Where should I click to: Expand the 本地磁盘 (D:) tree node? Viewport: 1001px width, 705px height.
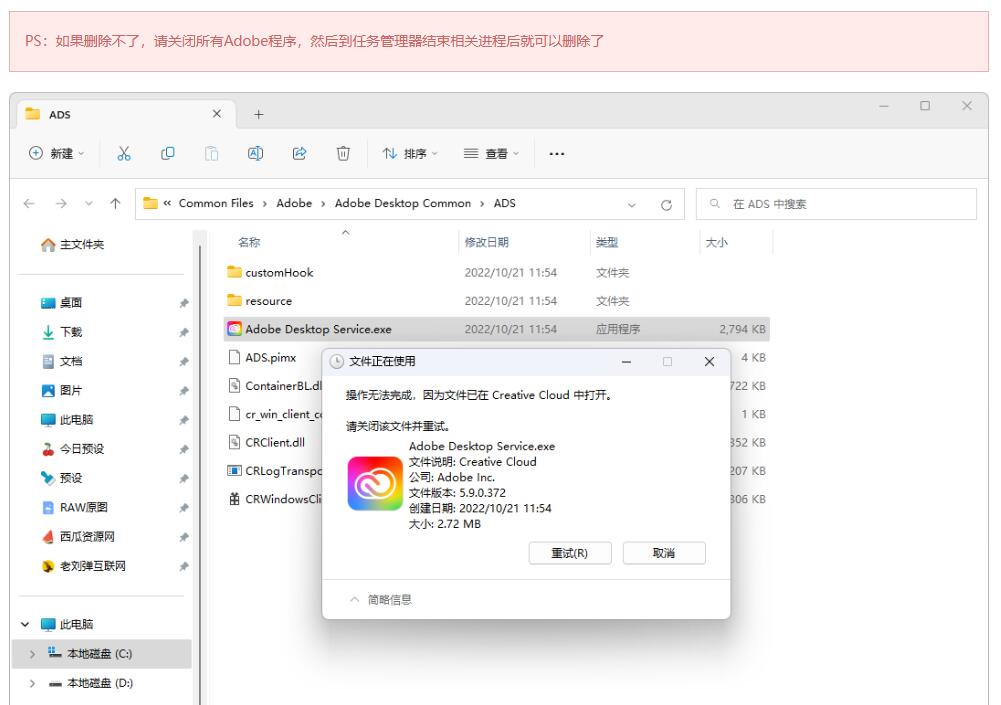pos(33,684)
